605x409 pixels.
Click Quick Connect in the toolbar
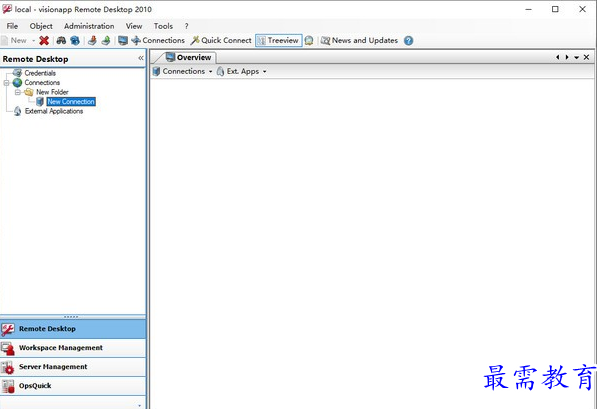coord(221,41)
